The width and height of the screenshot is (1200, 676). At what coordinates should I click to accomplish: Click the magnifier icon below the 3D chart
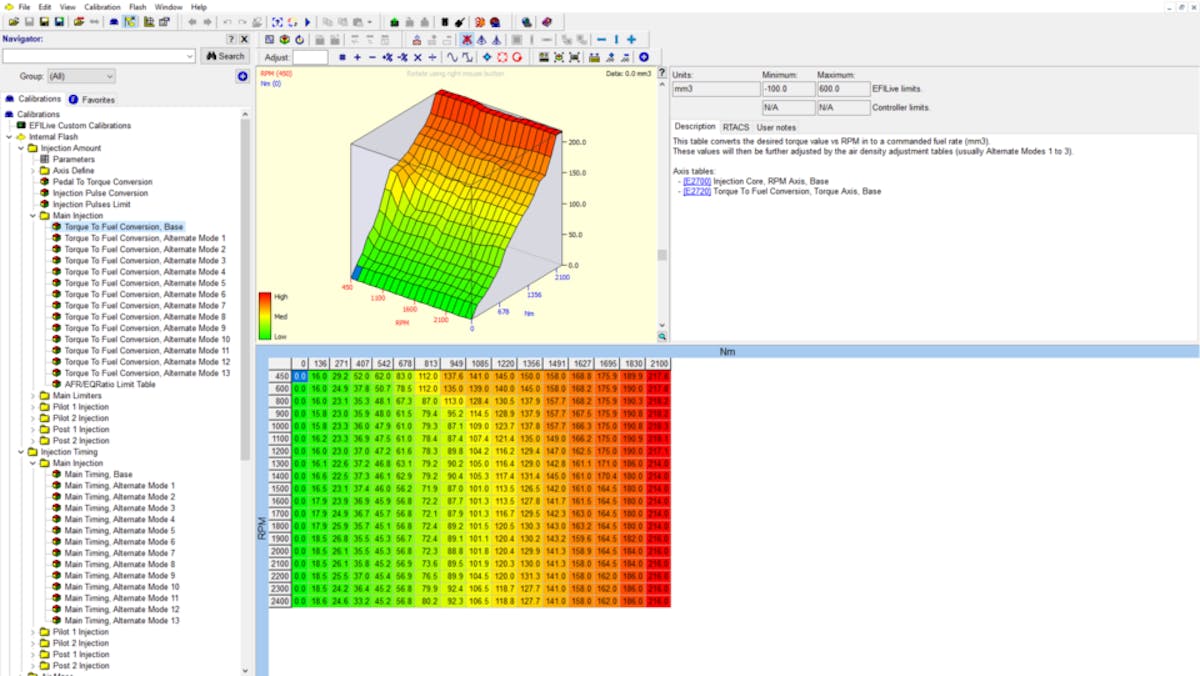coord(662,337)
